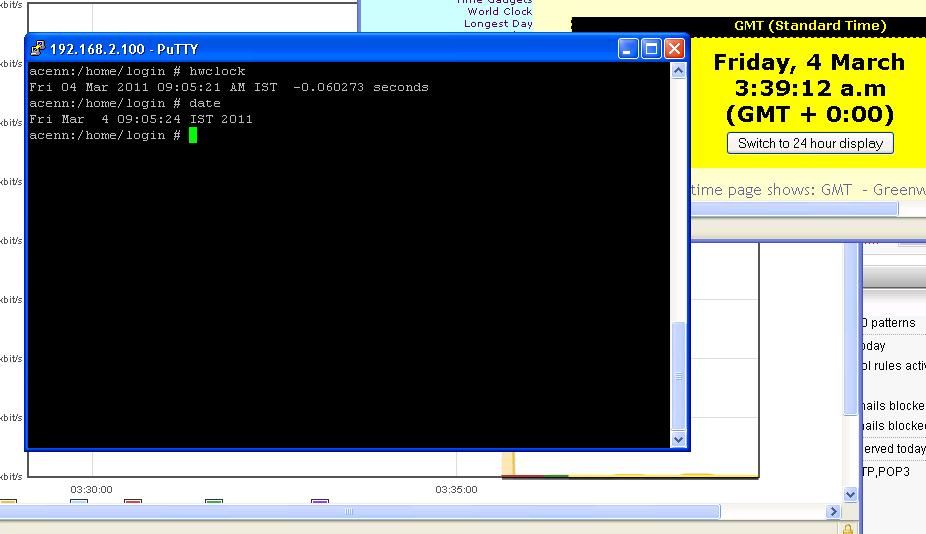Click the page's vertical scrollbar down arrow

tap(850, 494)
